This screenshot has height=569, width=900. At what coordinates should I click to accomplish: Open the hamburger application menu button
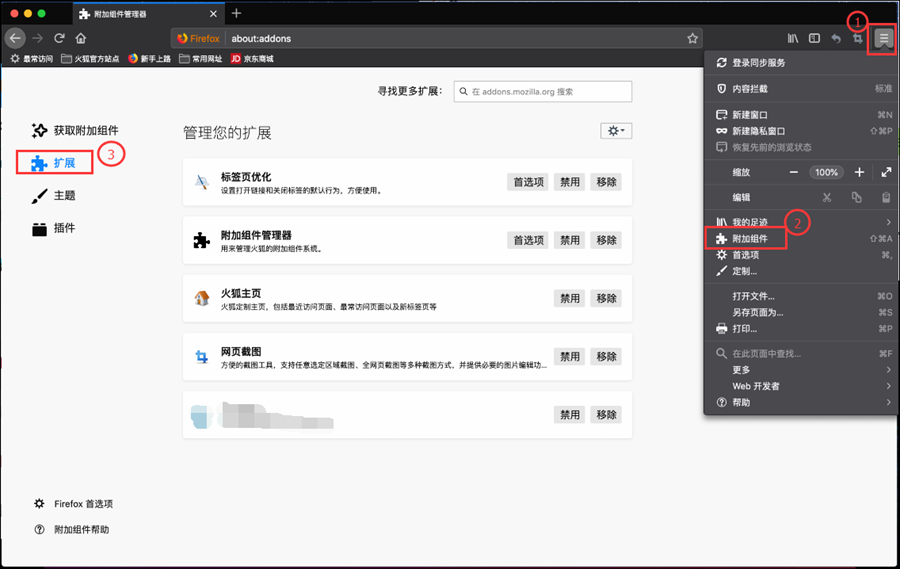(x=883, y=39)
